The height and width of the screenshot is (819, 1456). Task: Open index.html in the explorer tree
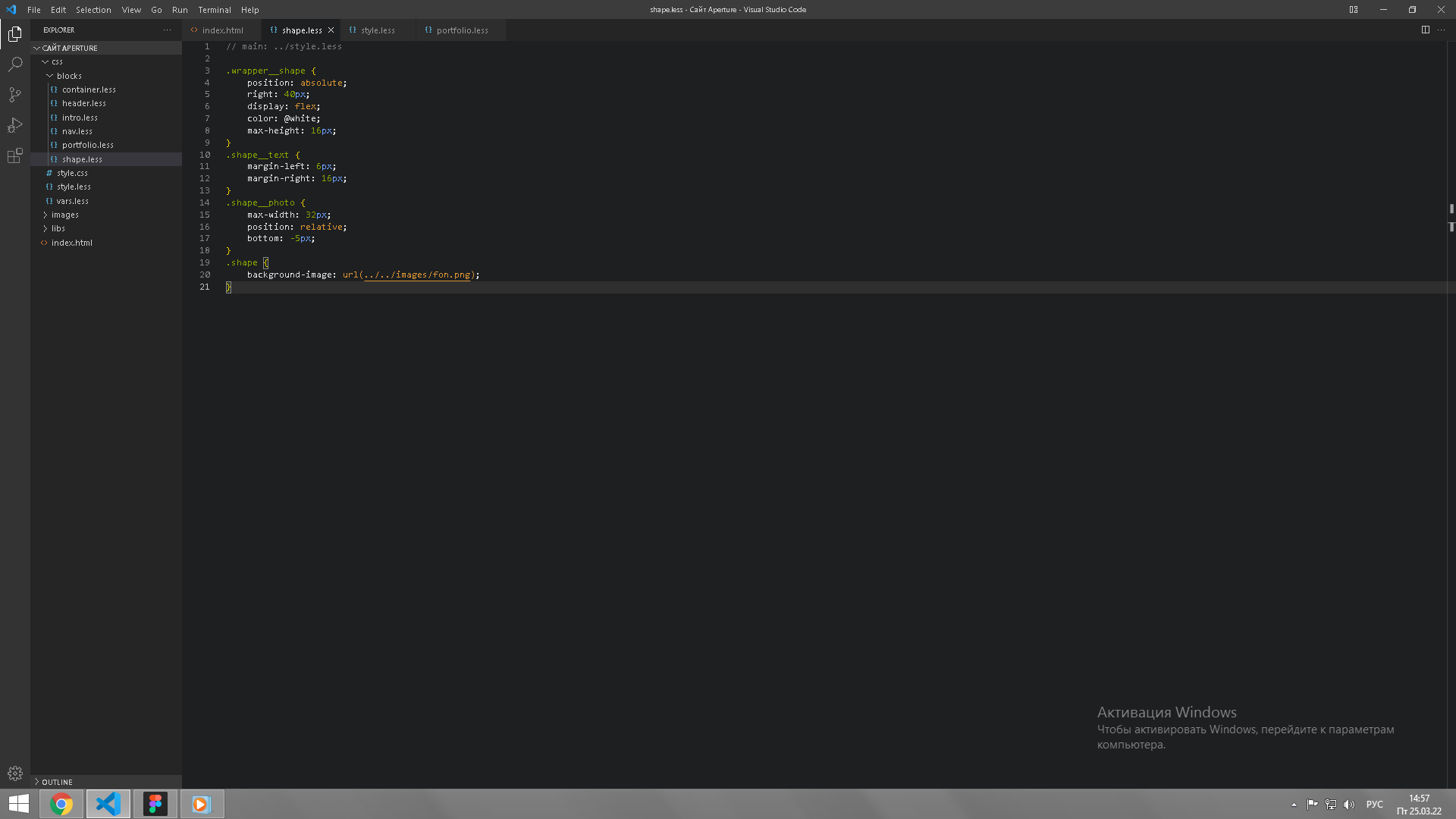106,243
